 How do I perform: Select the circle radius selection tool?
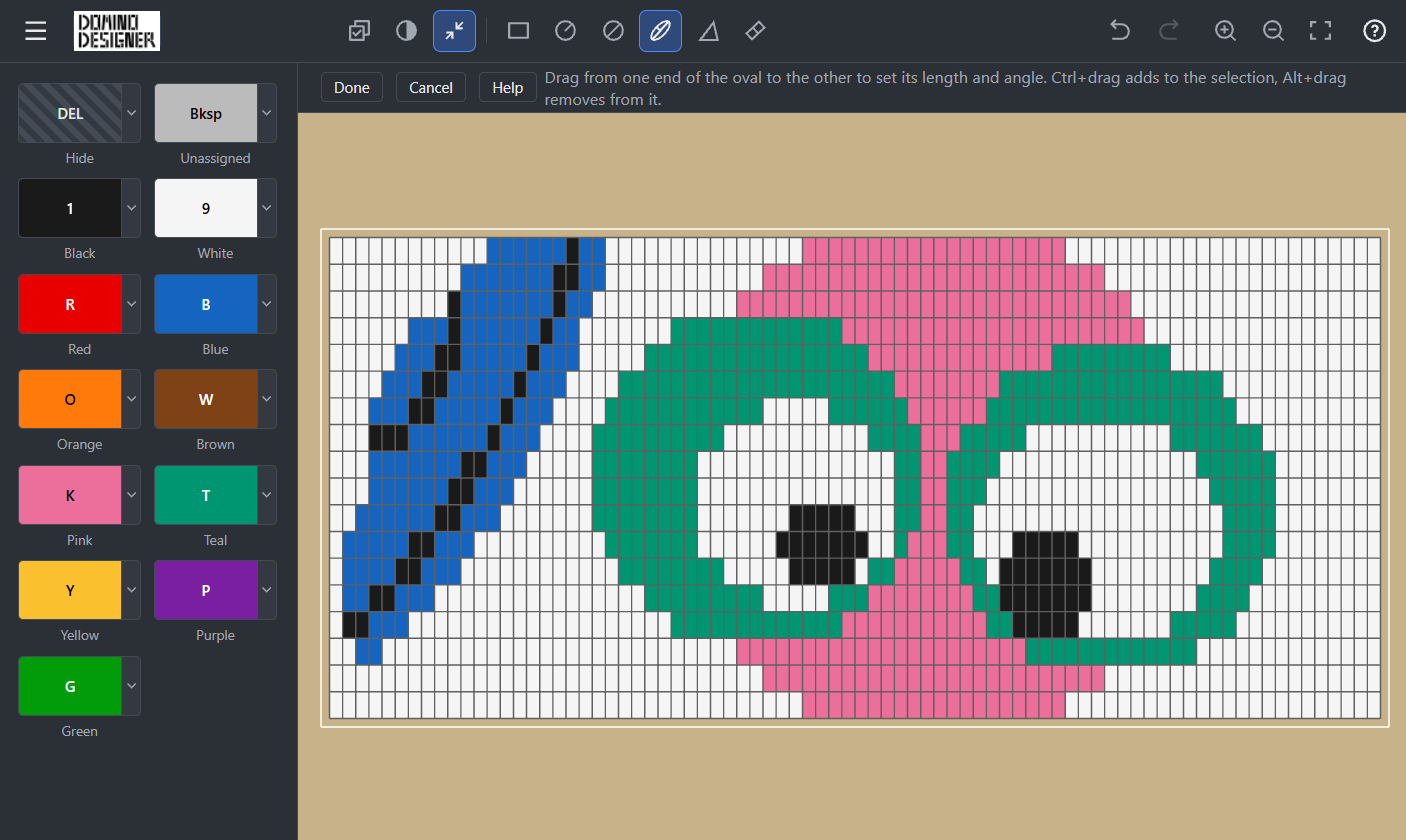tap(565, 31)
